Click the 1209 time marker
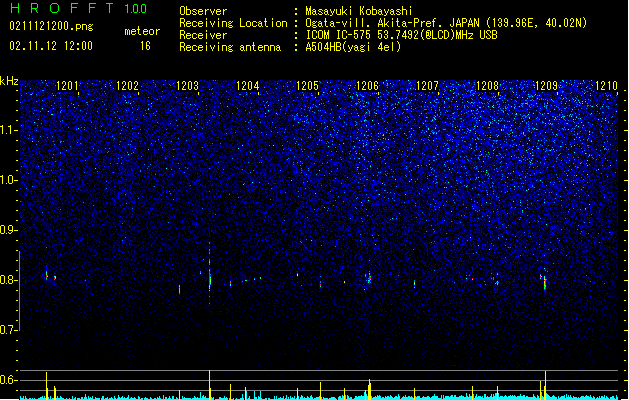Viewport: 629px width, 400px height. [546, 86]
